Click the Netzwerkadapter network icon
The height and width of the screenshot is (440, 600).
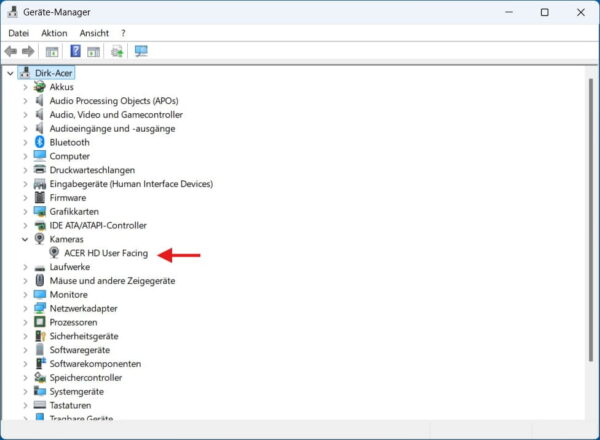[x=39, y=308]
